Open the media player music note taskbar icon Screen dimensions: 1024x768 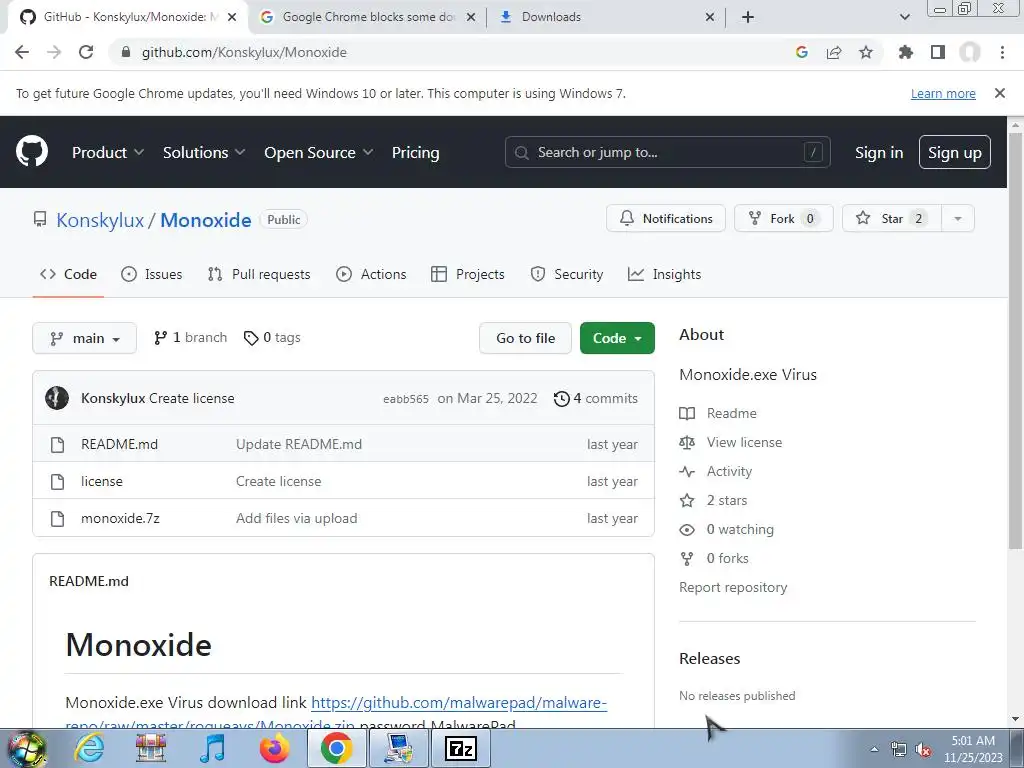pos(213,748)
